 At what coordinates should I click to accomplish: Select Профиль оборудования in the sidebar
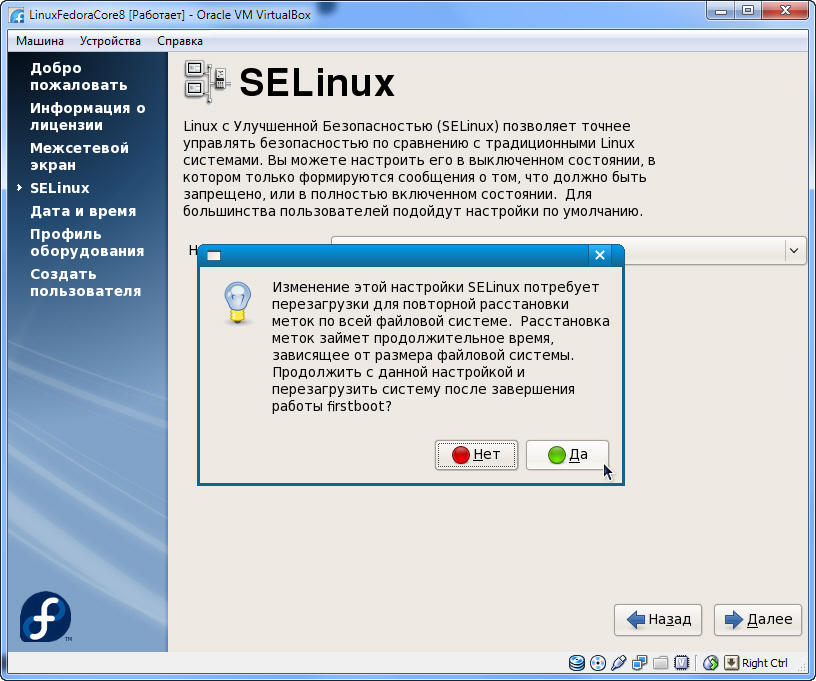coord(87,242)
